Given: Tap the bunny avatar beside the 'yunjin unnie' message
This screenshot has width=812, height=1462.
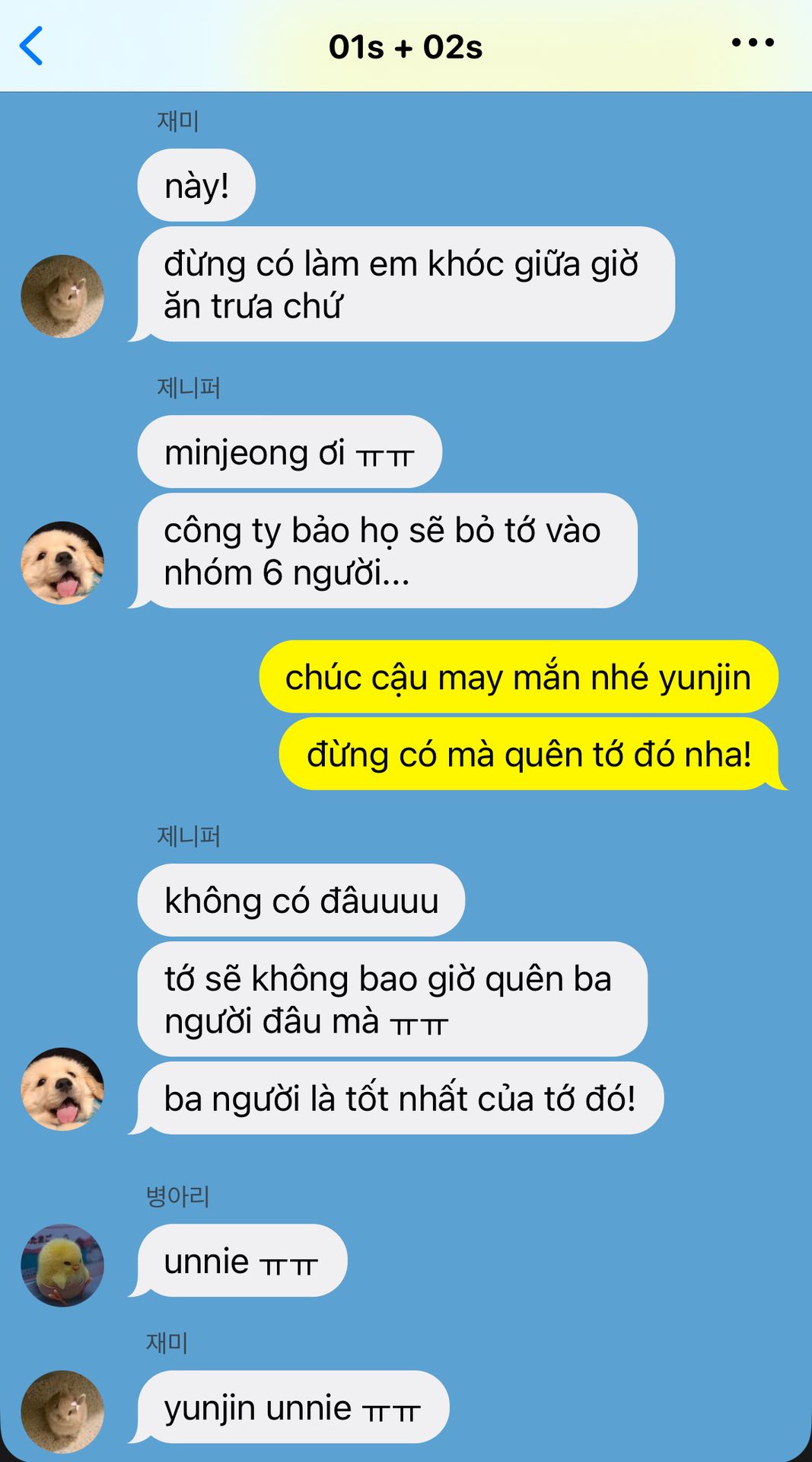Looking at the screenshot, I should click(x=62, y=1412).
